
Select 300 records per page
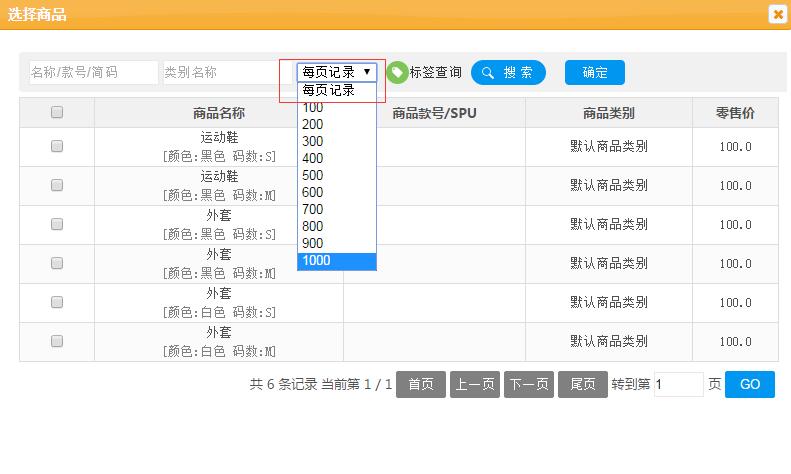(x=337, y=142)
